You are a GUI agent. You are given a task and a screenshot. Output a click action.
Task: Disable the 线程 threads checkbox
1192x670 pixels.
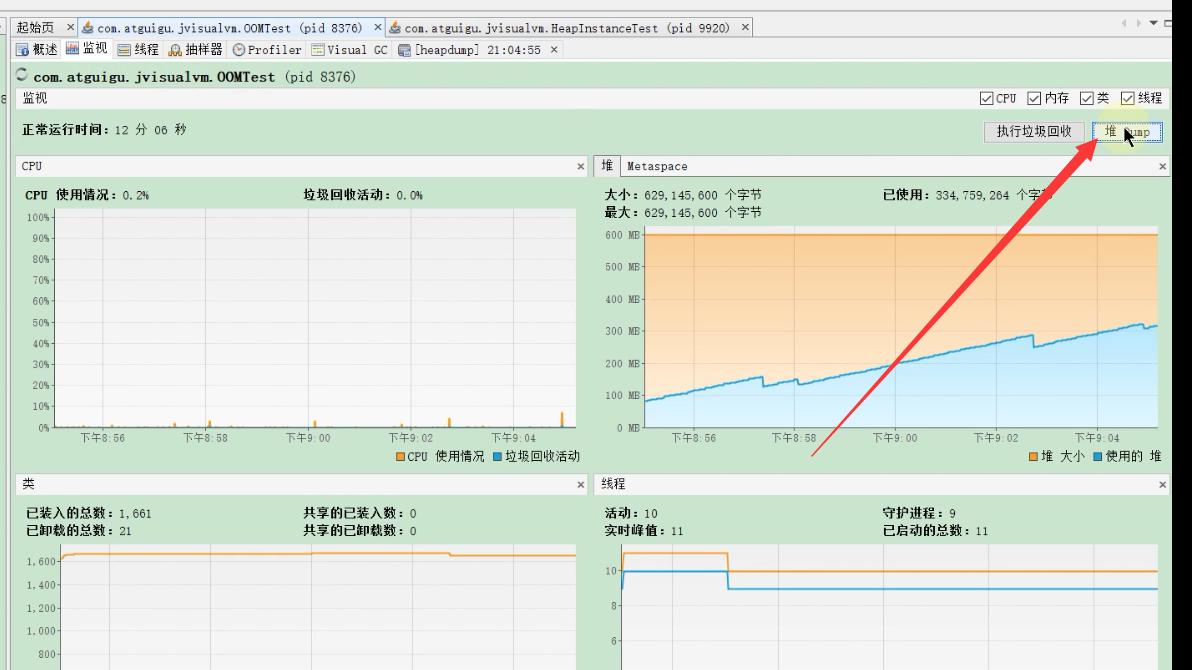[1127, 98]
